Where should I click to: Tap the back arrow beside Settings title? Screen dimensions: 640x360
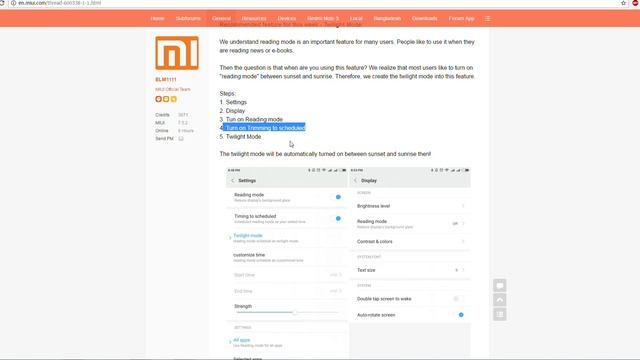tap(233, 180)
